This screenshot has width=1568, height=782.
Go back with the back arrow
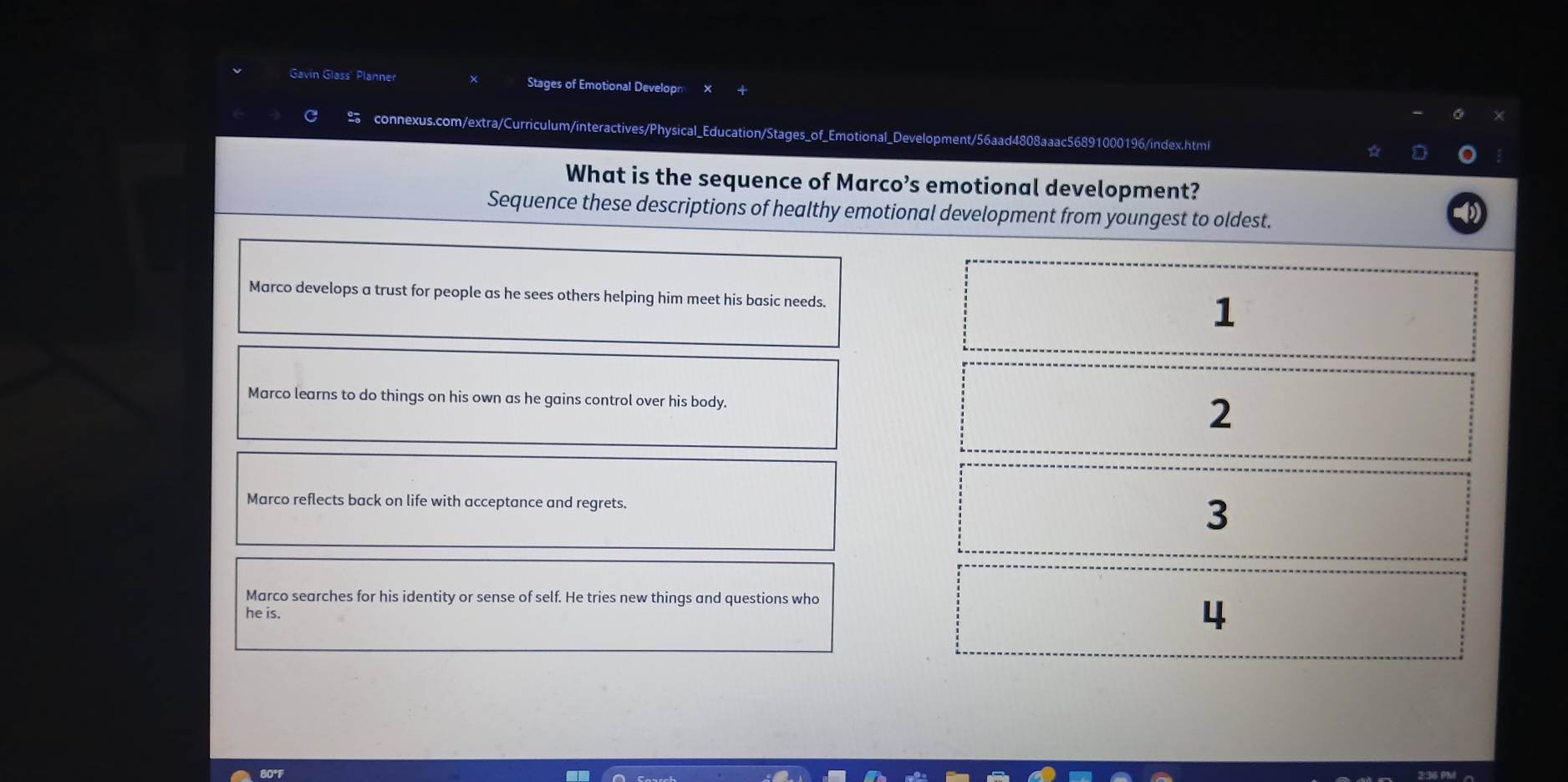(x=239, y=113)
